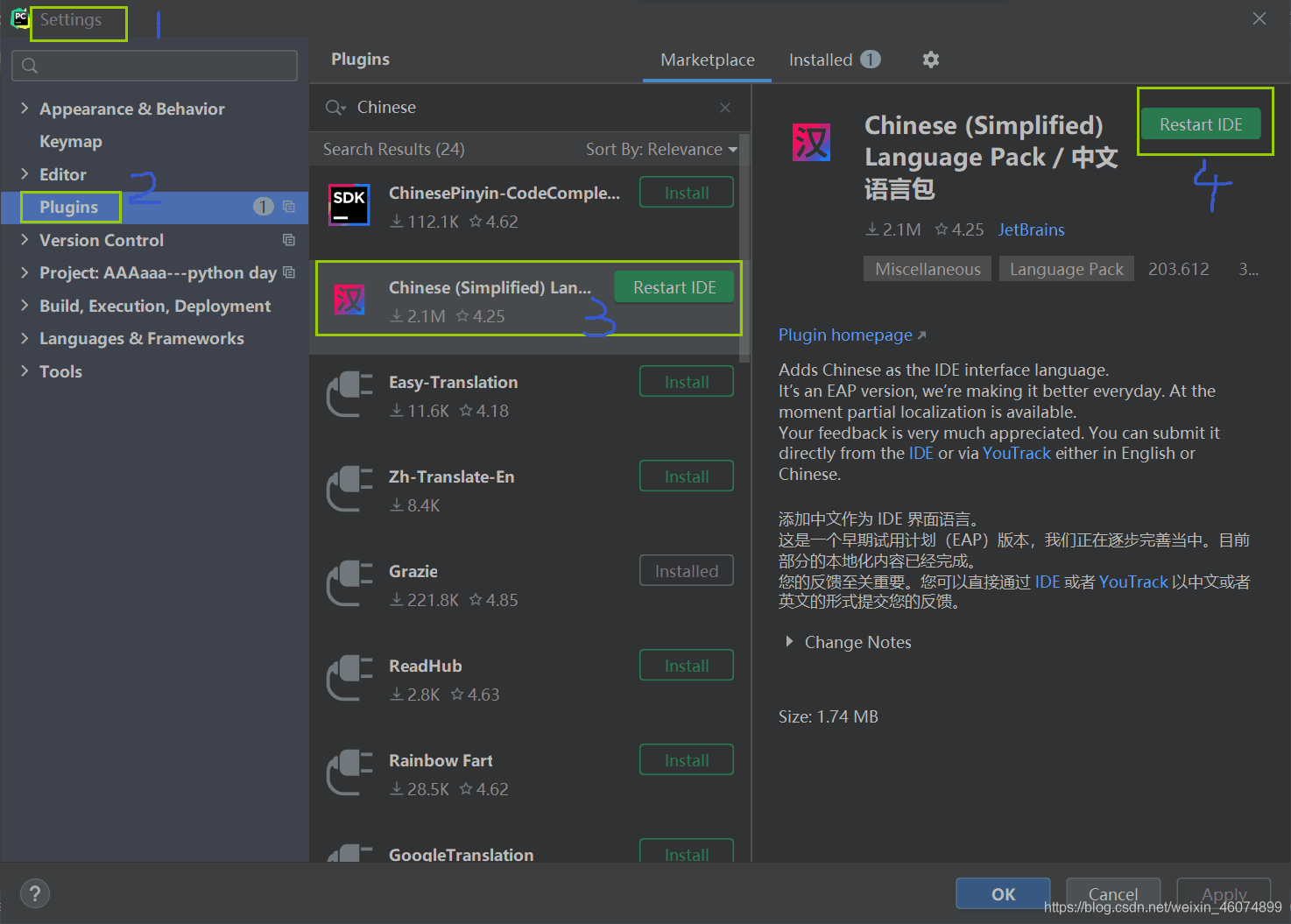Click the Installed button for Grazie

(687, 571)
